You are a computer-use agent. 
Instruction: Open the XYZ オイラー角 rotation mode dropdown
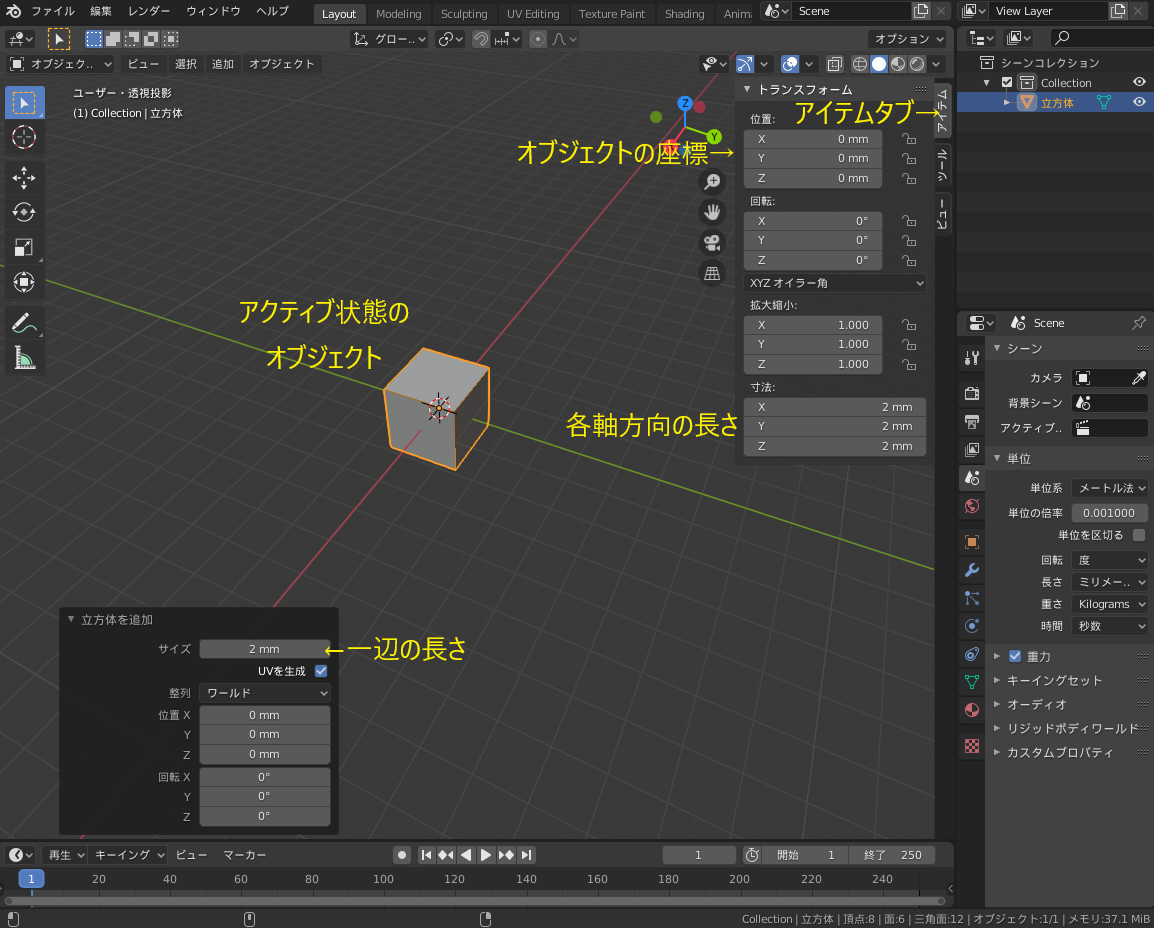point(835,283)
